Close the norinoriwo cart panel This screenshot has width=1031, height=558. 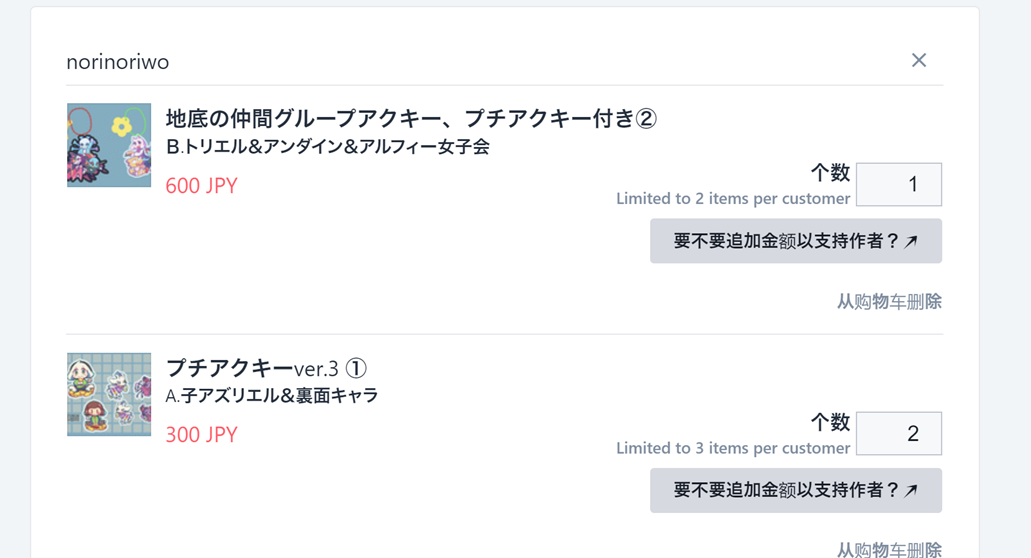tap(918, 61)
